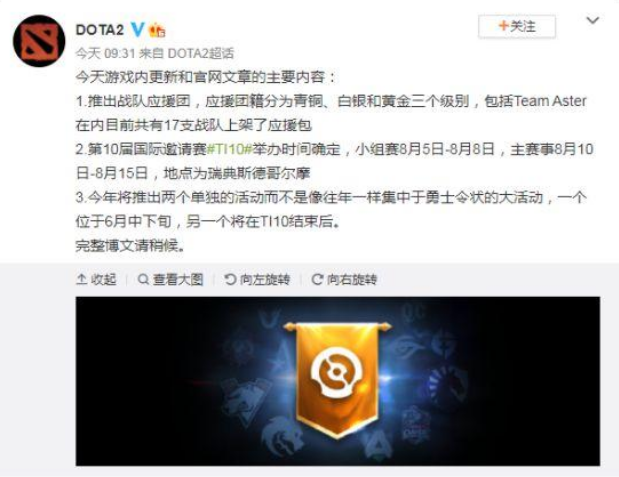Screen dimensions: 619x477
Task: Click the orange membership badge icon
Action: 157,30
